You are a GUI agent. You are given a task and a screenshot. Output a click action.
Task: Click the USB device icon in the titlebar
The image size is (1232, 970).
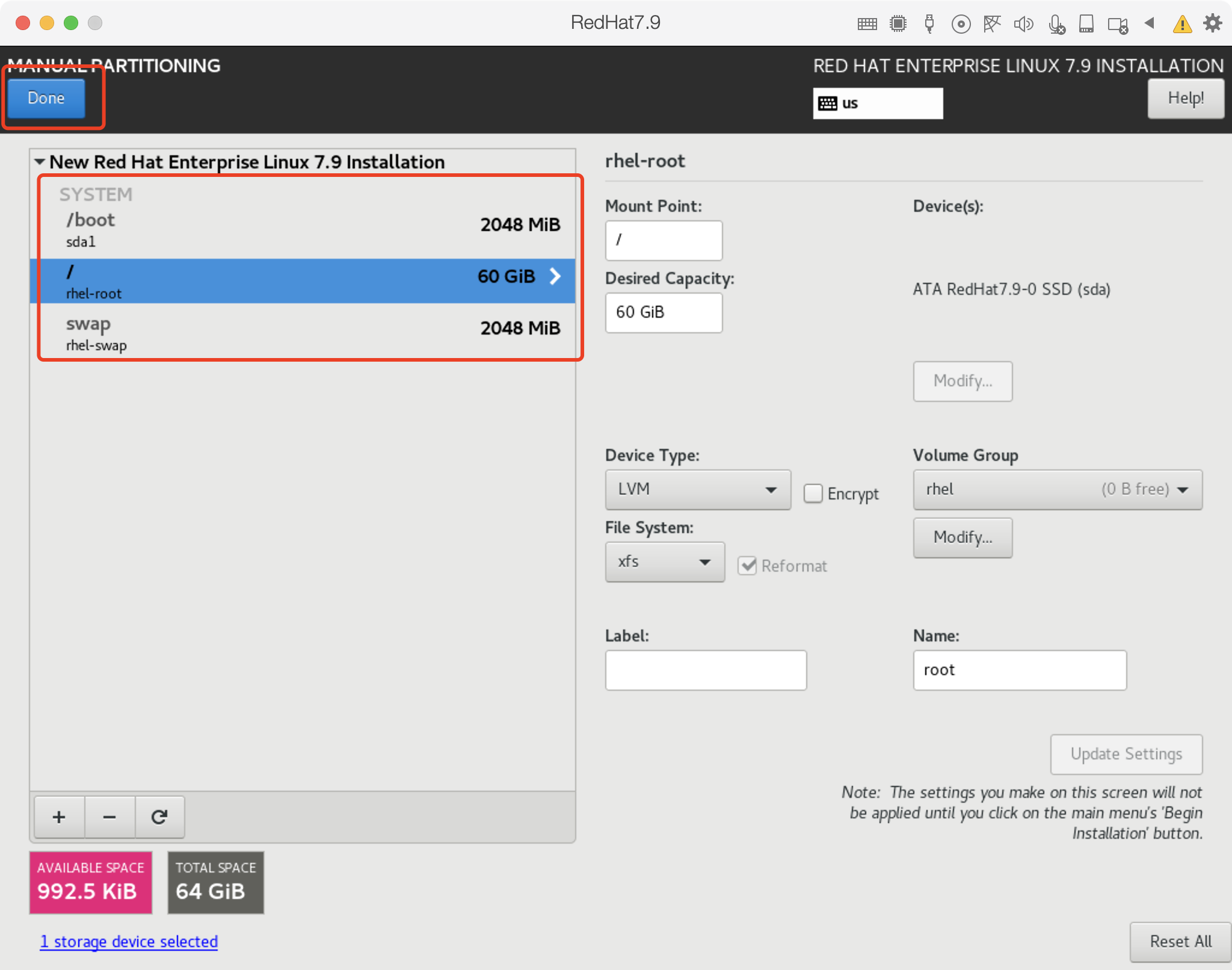[x=929, y=24]
